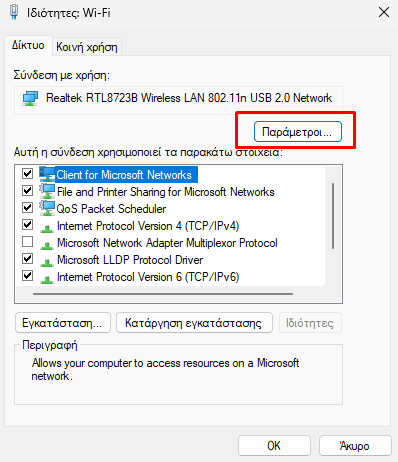Uncheck Client for Microsoft Networks checkbox
Image resolution: width=398 pixels, height=462 pixels.
(27, 174)
